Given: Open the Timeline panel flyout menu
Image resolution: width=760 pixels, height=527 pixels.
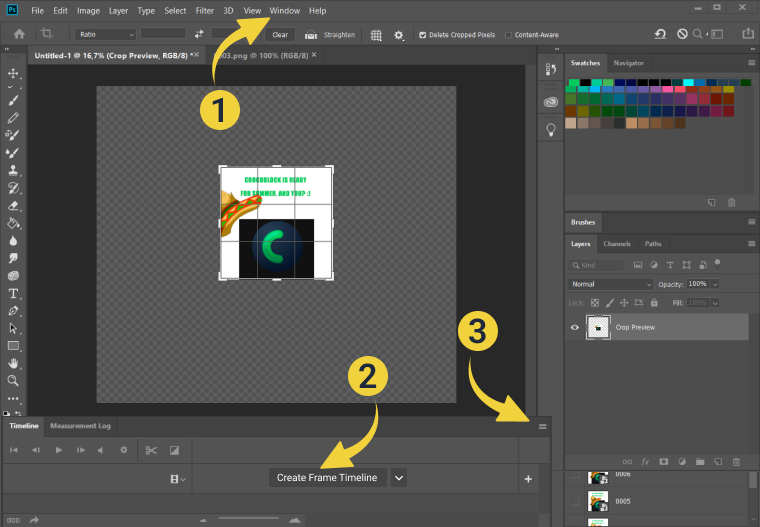Looking at the screenshot, I should pyautogui.click(x=542, y=426).
